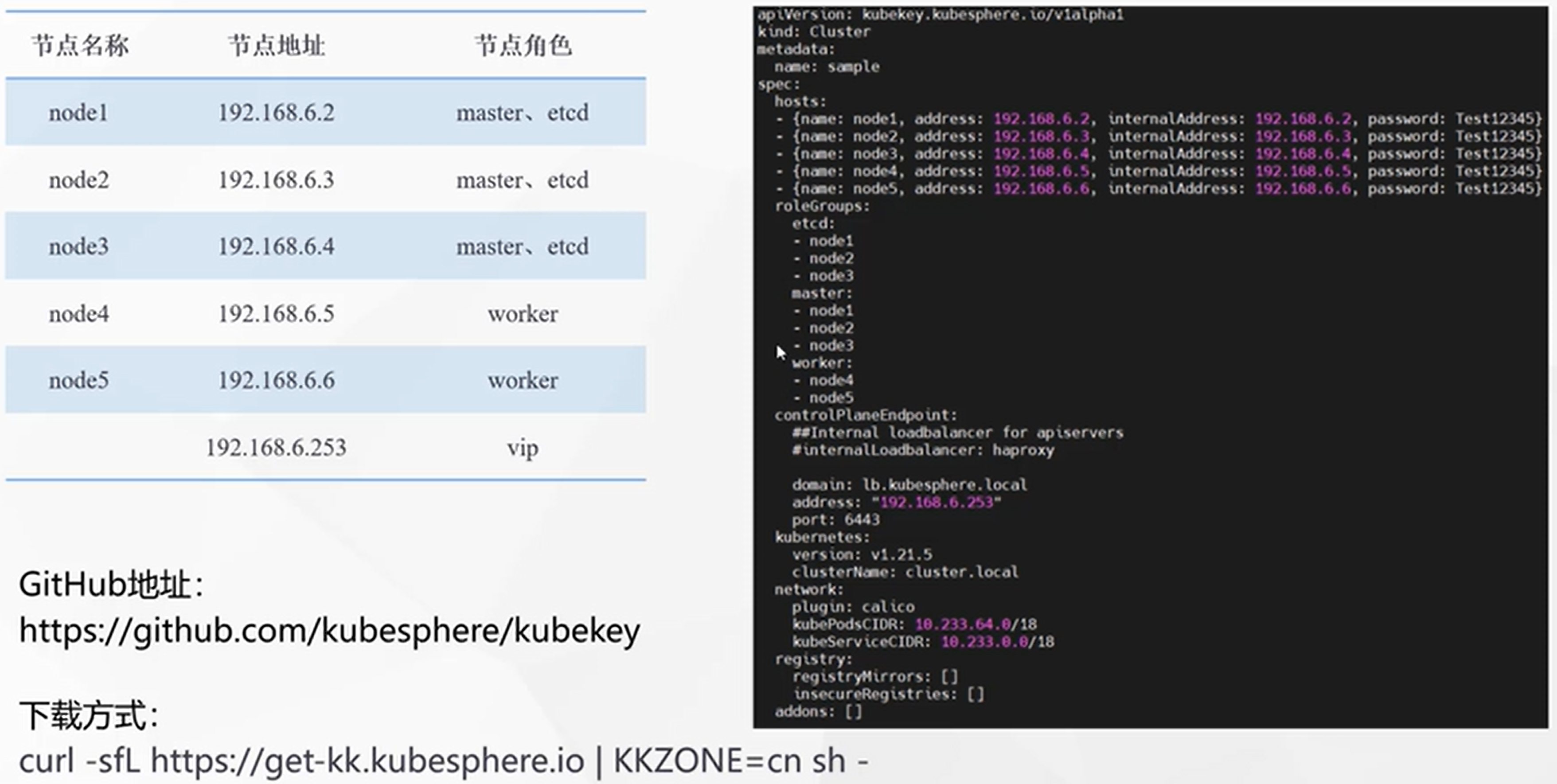Click the 'kubeServiceCIDR: 10.233.0.0/18' line
1557x784 pixels.
click(923, 642)
